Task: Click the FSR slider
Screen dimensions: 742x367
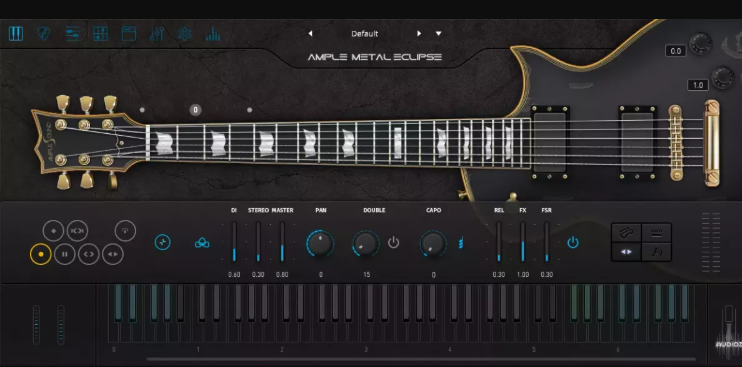Action: 547,242
